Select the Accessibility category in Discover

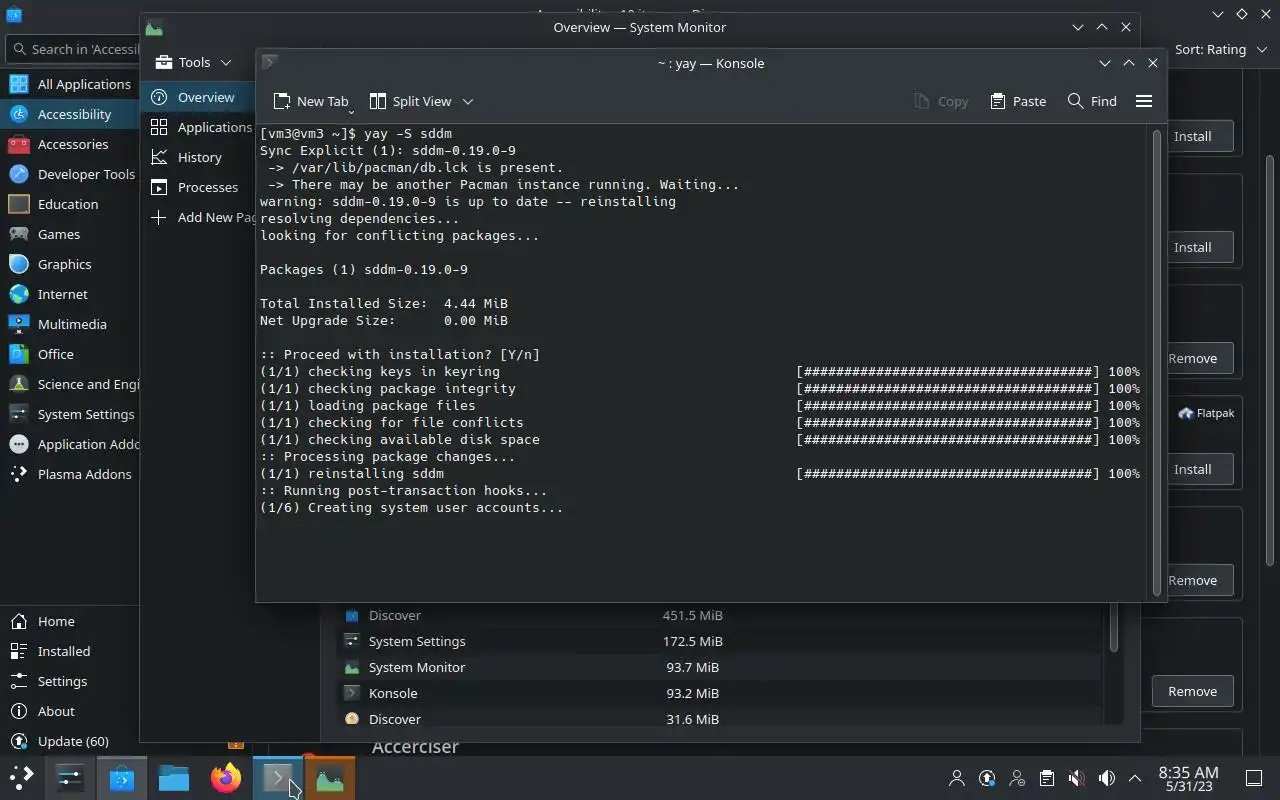click(70, 114)
